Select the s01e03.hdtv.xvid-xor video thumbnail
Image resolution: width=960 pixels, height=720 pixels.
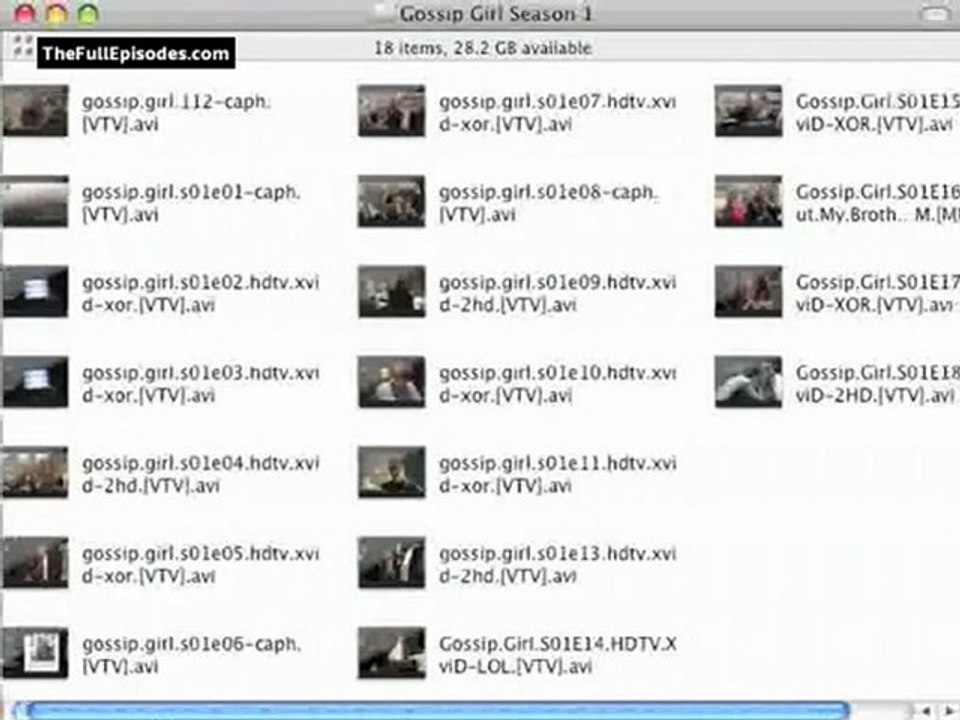click(35, 382)
